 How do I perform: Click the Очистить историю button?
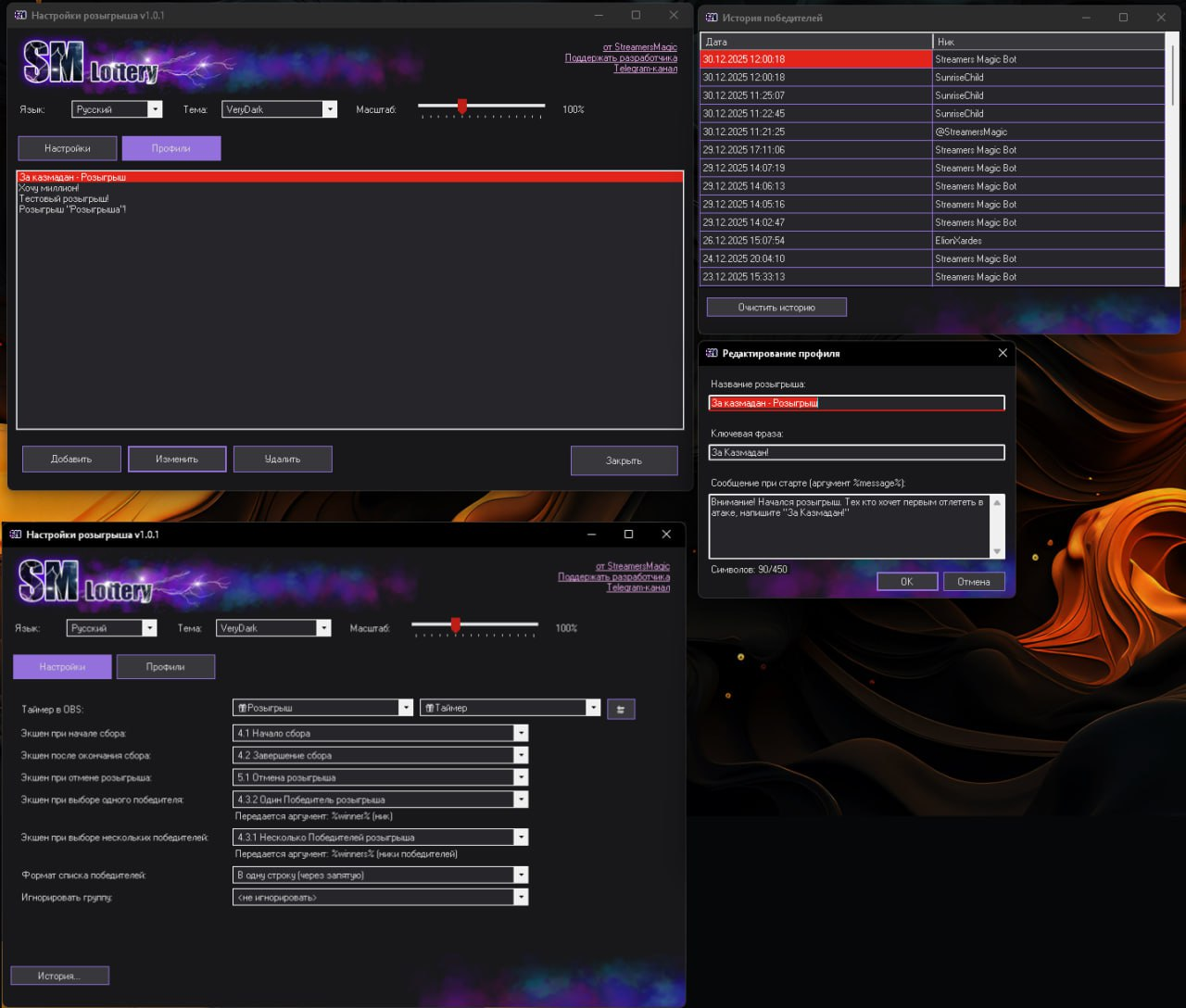tap(776, 308)
